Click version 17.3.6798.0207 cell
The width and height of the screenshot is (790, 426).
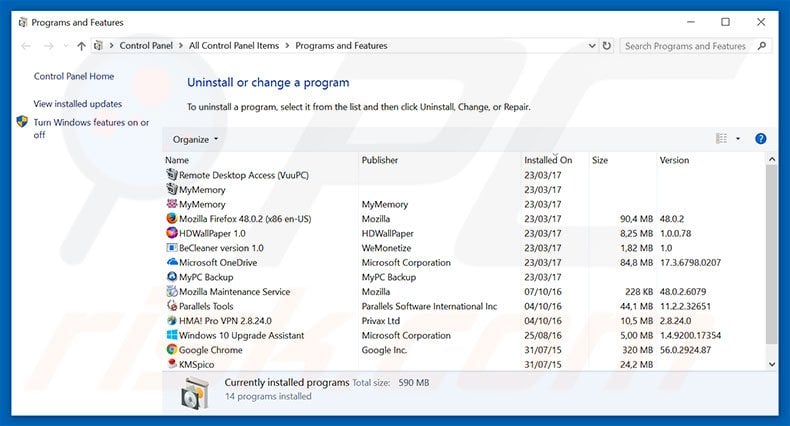[x=690, y=262]
